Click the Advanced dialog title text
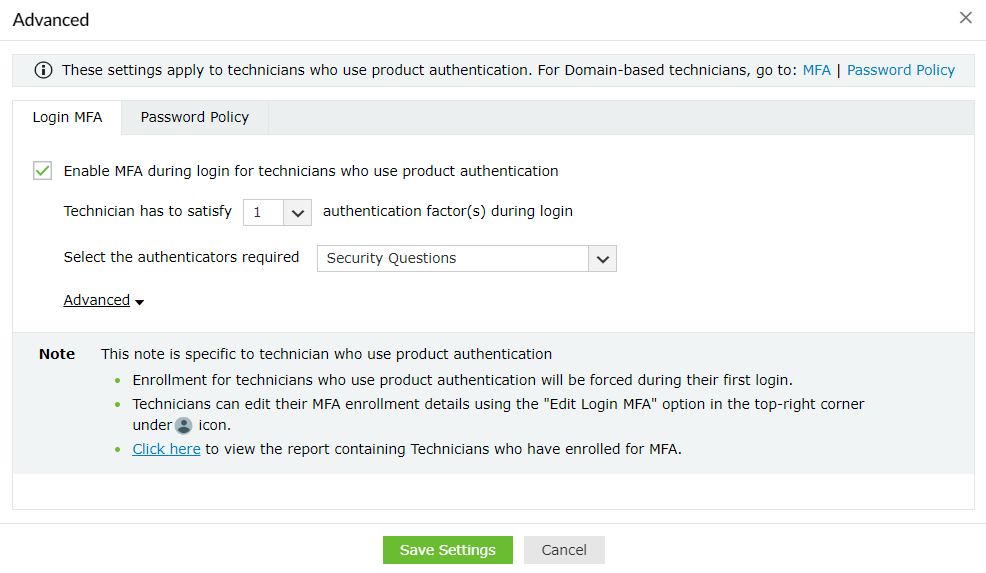The width and height of the screenshot is (986, 573). coord(51,19)
